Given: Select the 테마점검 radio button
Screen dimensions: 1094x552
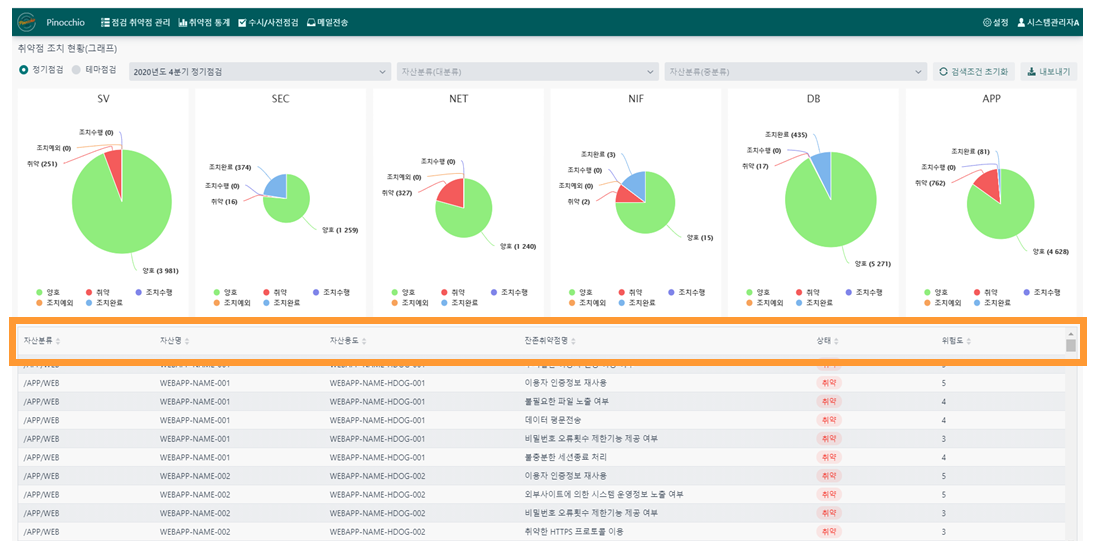Looking at the screenshot, I should [76, 70].
